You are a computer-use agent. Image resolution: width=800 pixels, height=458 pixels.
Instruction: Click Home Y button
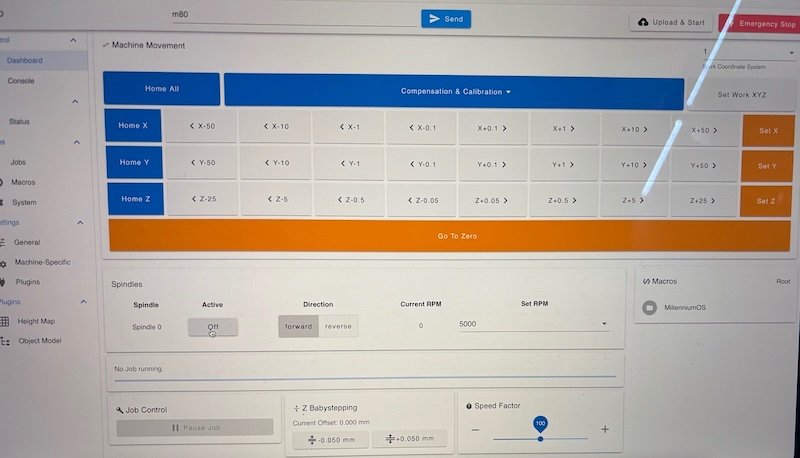pos(134,162)
